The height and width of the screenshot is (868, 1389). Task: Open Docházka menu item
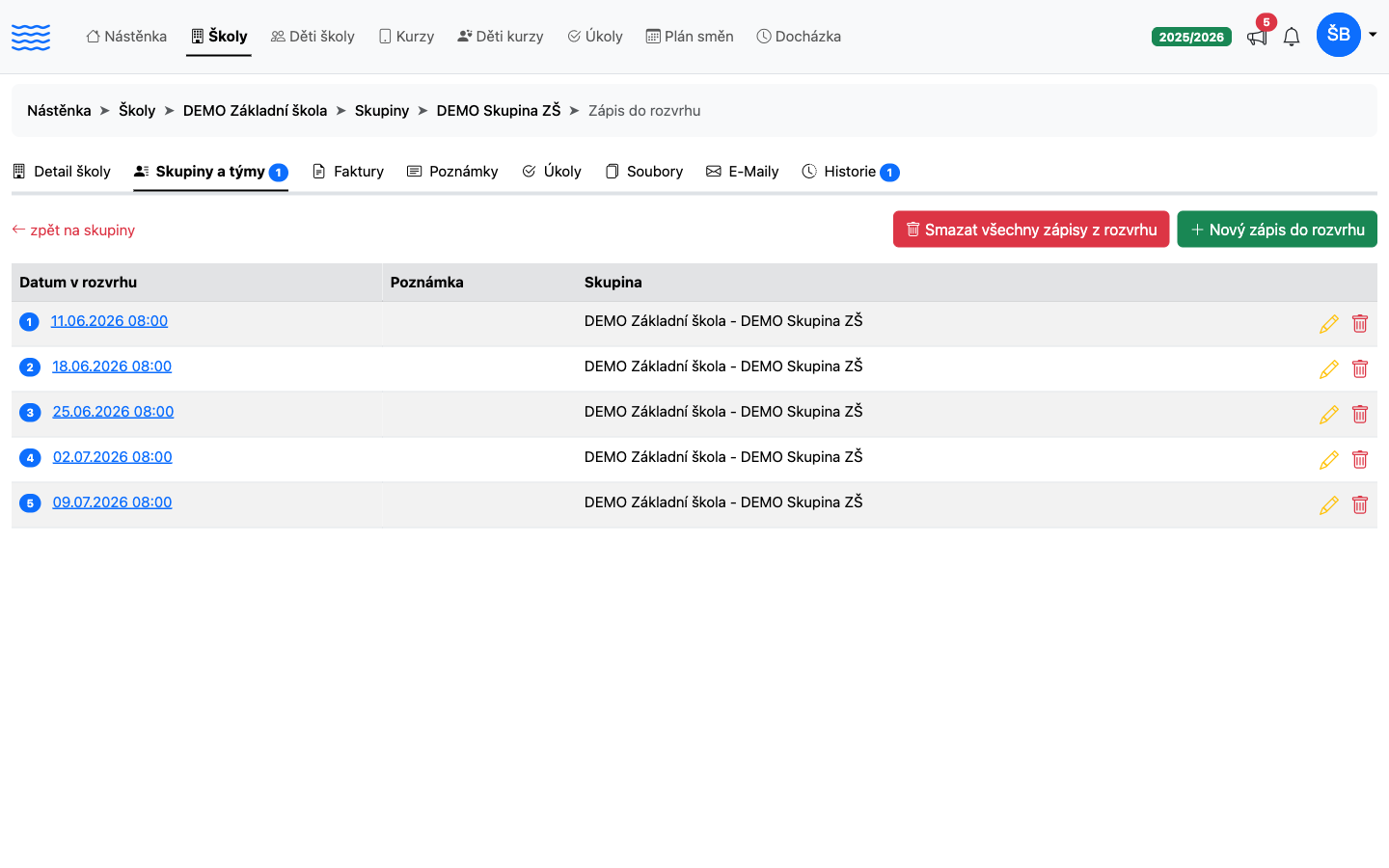(x=799, y=37)
